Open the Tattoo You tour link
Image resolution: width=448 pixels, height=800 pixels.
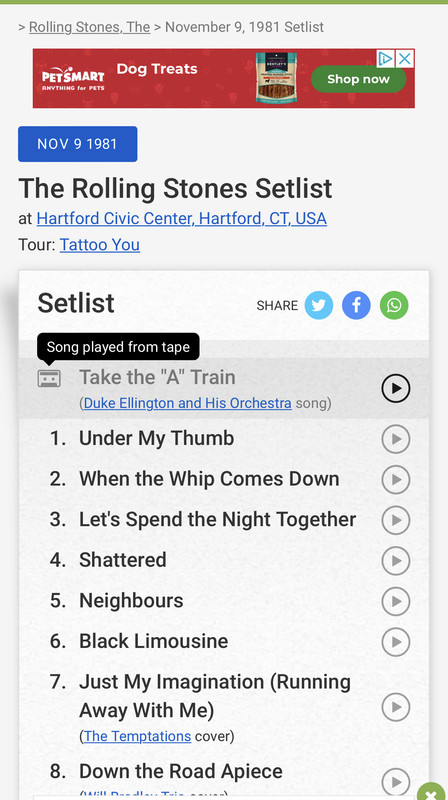click(x=99, y=245)
